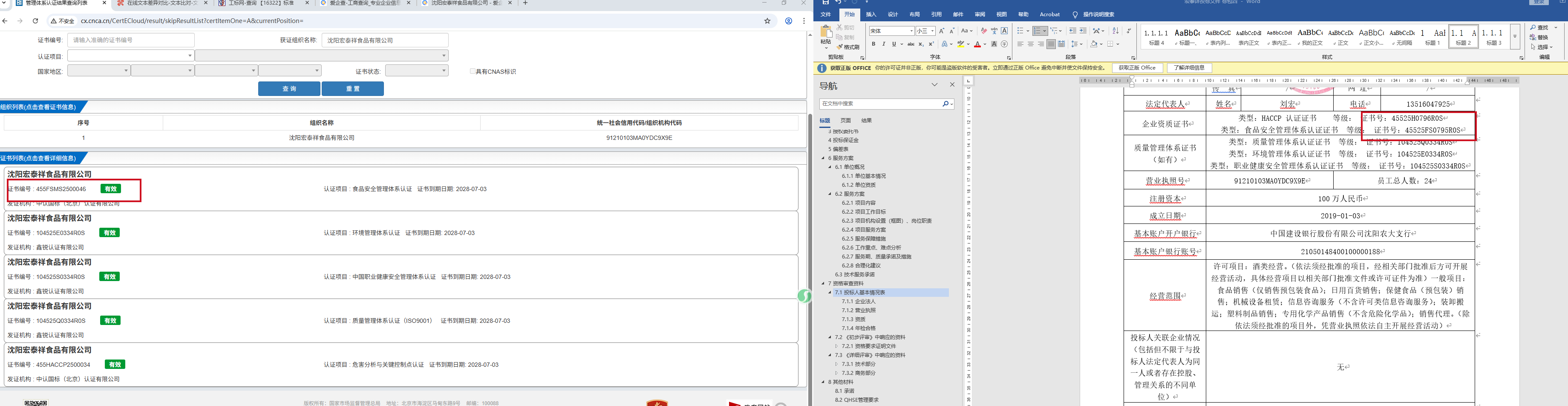The image size is (1568, 406).
Task: Center the paragraph in Word
Action: pos(1031,44)
